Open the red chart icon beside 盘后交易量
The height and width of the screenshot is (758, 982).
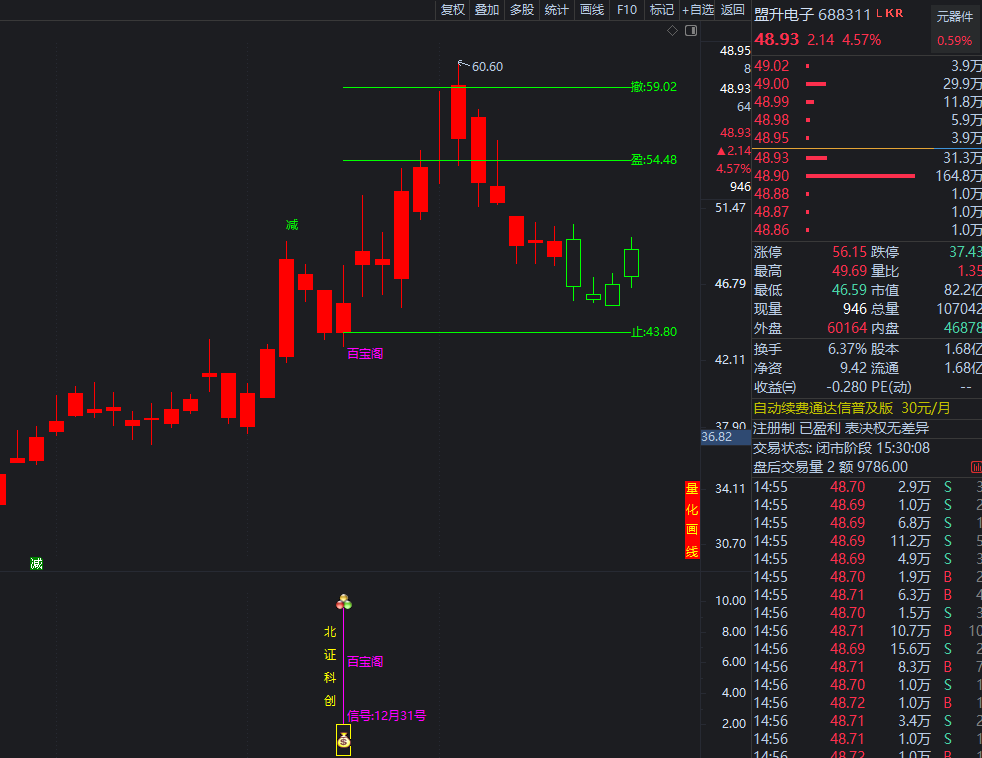[975, 467]
